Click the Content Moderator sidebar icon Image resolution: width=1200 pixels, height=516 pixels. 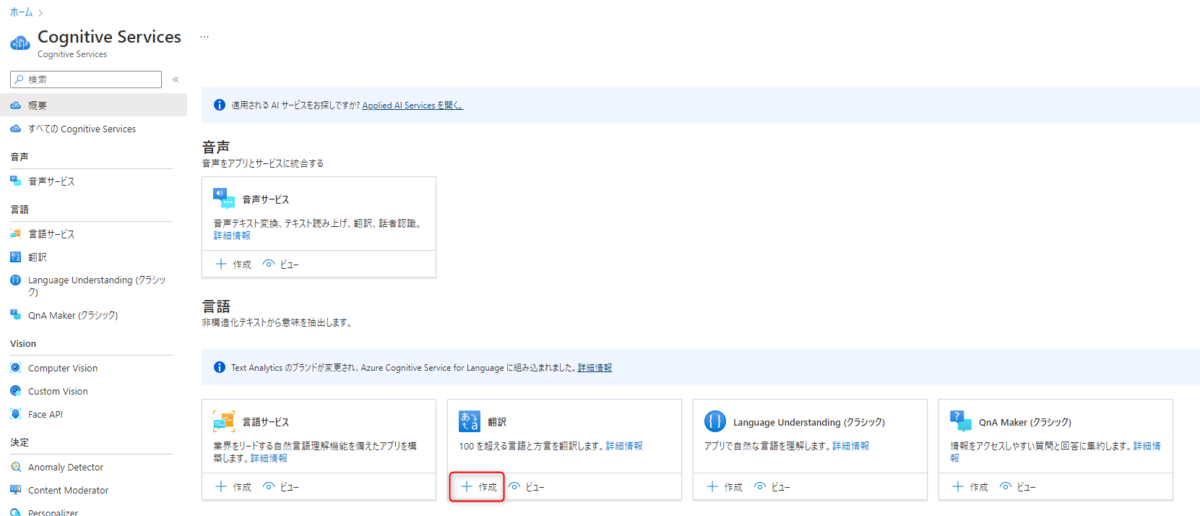[15, 490]
